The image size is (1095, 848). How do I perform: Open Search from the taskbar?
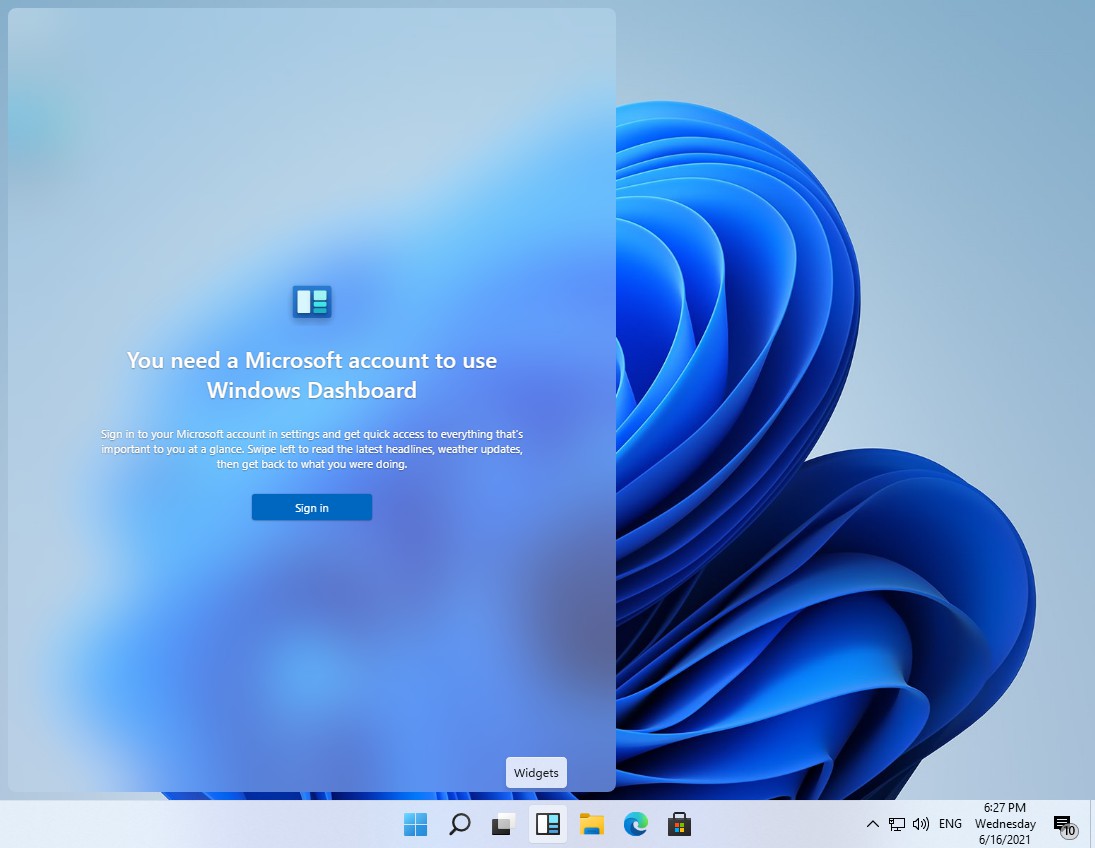click(x=460, y=824)
